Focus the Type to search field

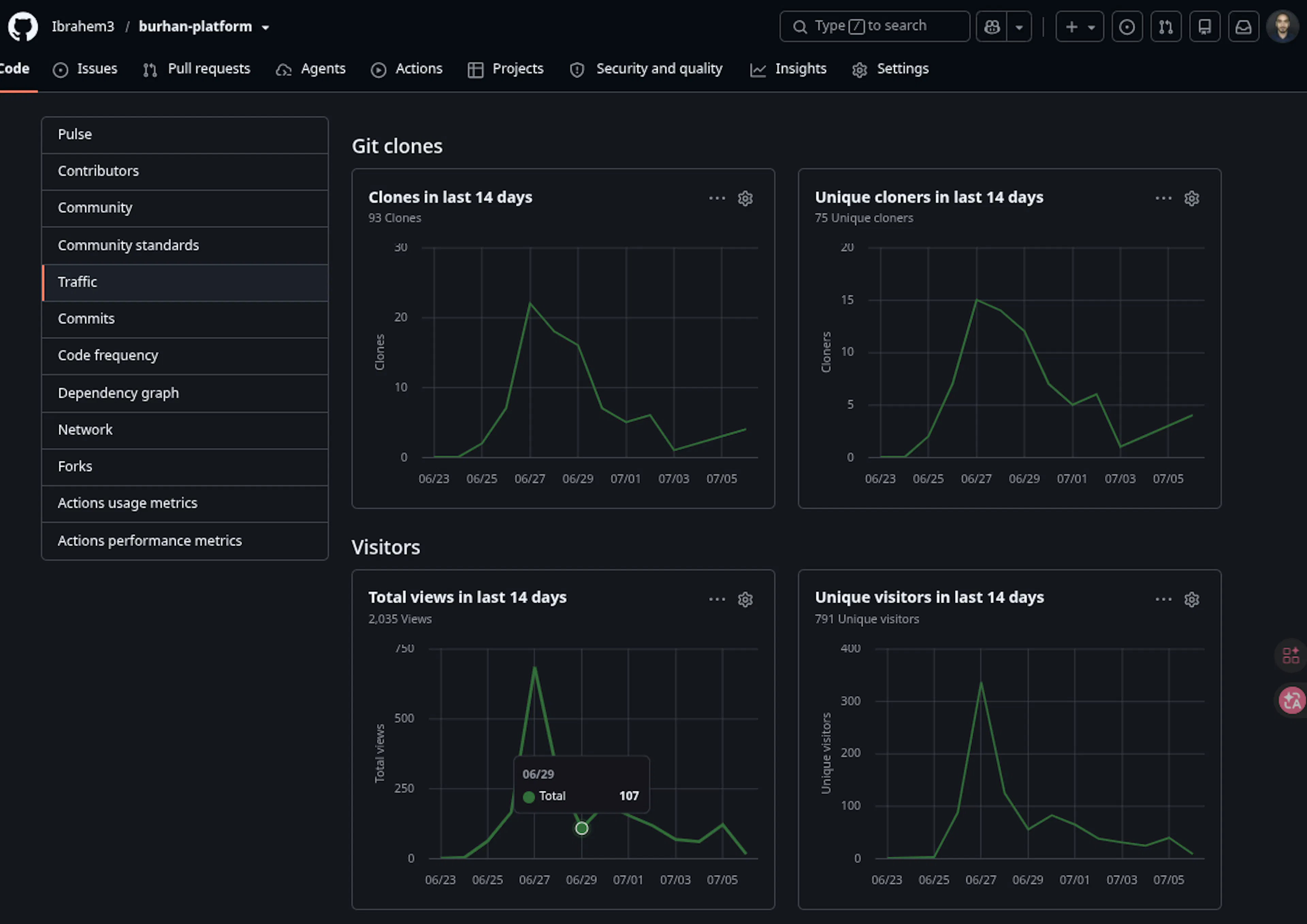tap(874, 27)
